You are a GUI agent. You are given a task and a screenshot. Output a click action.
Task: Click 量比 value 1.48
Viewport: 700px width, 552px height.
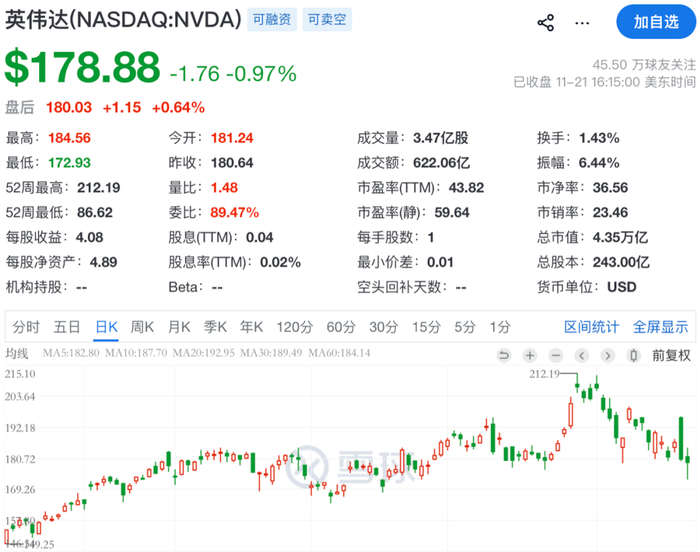225,188
